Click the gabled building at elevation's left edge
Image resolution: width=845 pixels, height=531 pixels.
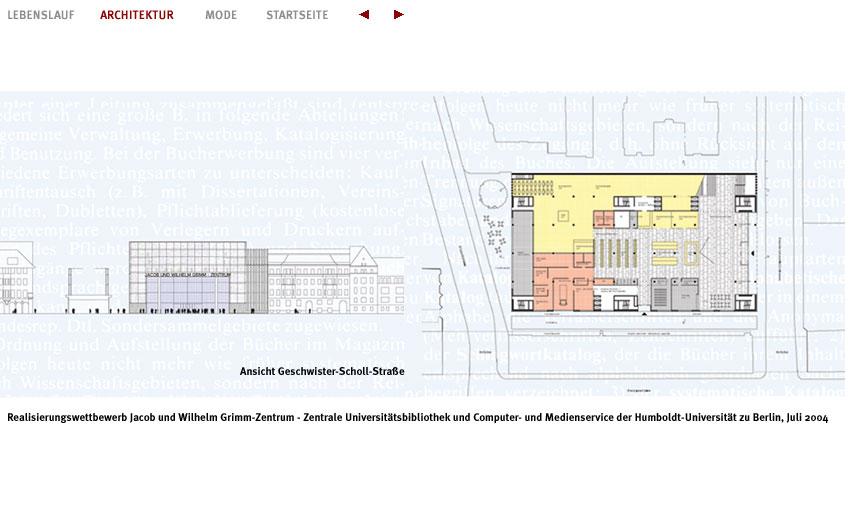coord(17,278)
